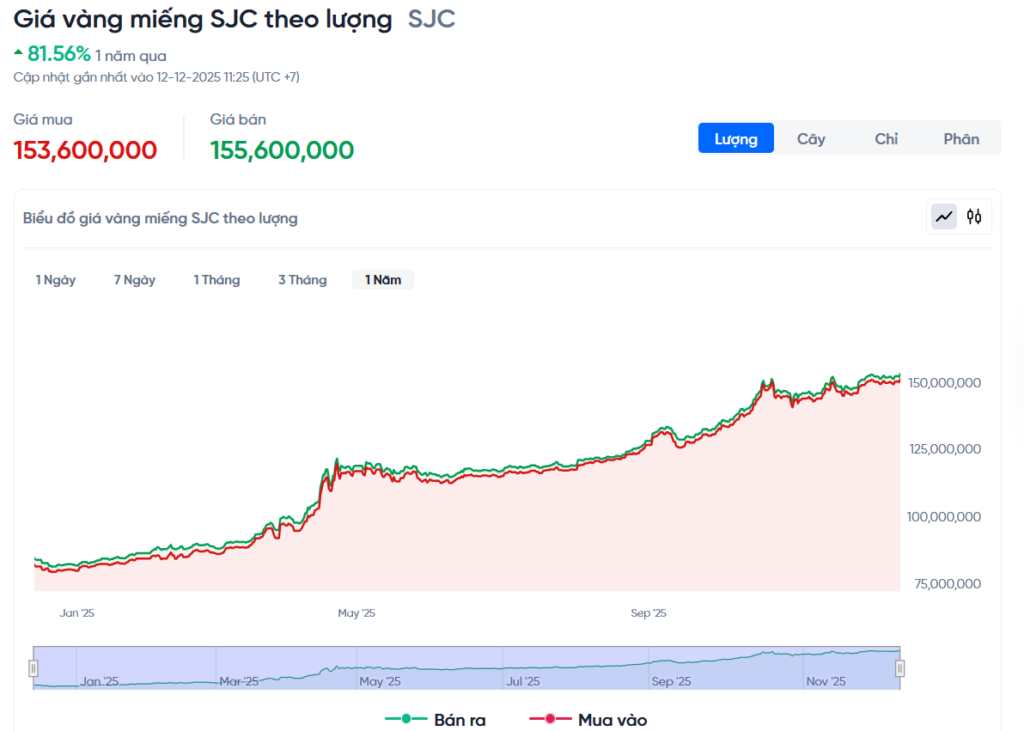1024x731 pixels.
Task: Click the navigator timeline at Jul '25
Action: [523, 681]
